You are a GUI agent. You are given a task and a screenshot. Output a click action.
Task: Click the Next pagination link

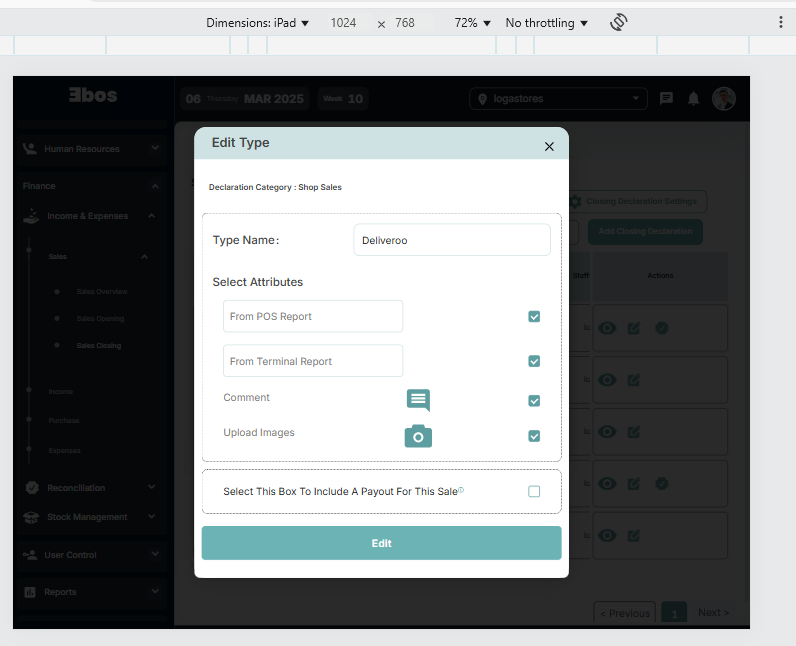713,613
